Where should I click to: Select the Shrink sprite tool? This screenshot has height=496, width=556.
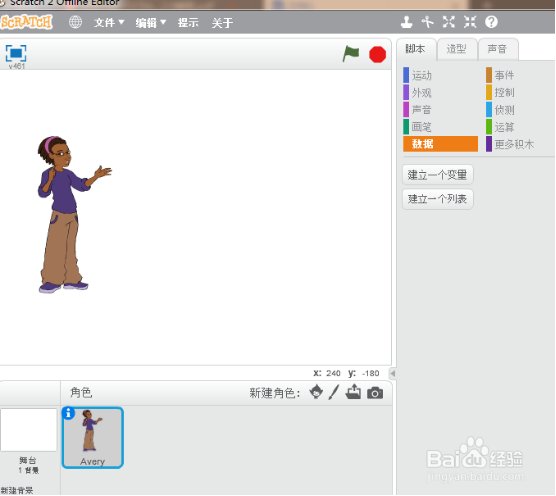pos(470,22)
